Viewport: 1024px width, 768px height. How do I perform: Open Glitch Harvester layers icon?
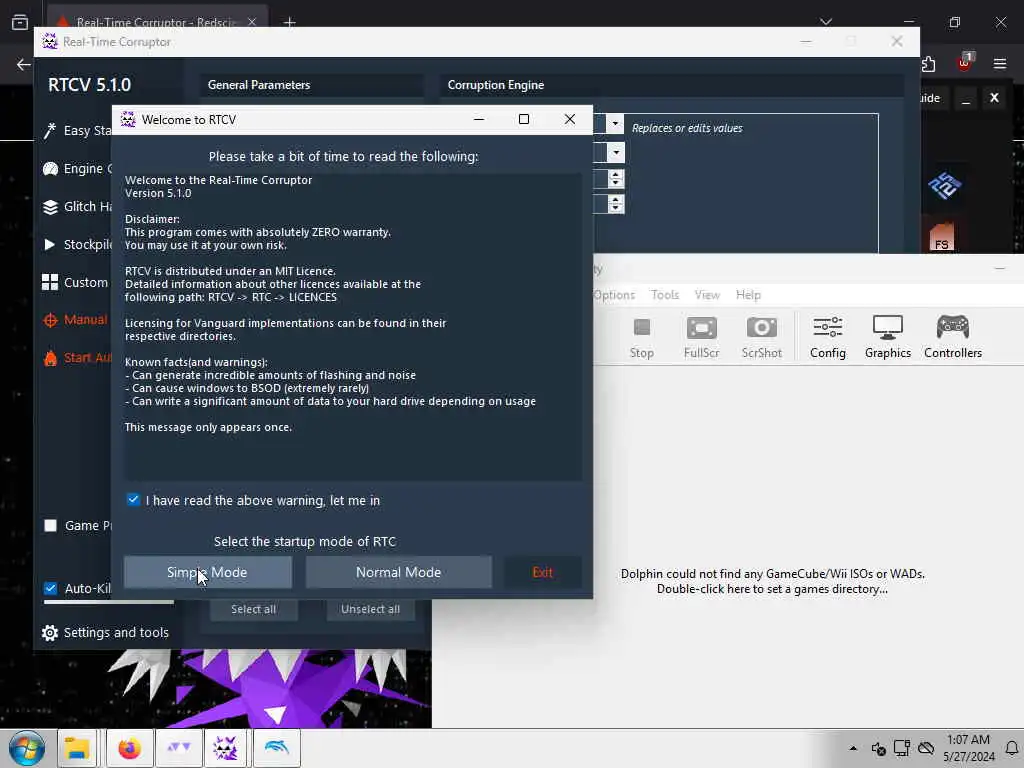pyautogui.click(x=50, y=206)
